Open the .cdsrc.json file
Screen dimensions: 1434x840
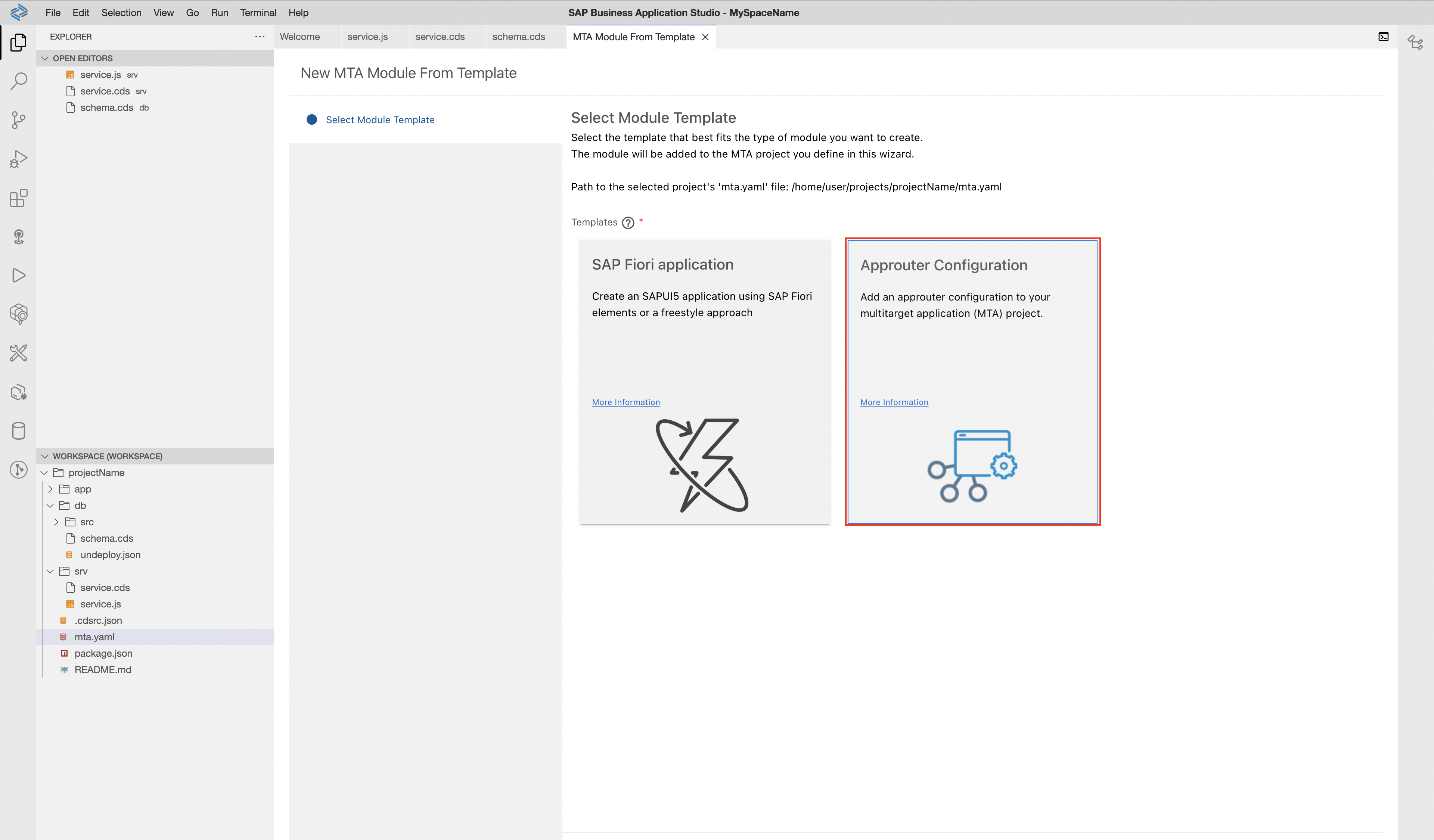(155, 620)
